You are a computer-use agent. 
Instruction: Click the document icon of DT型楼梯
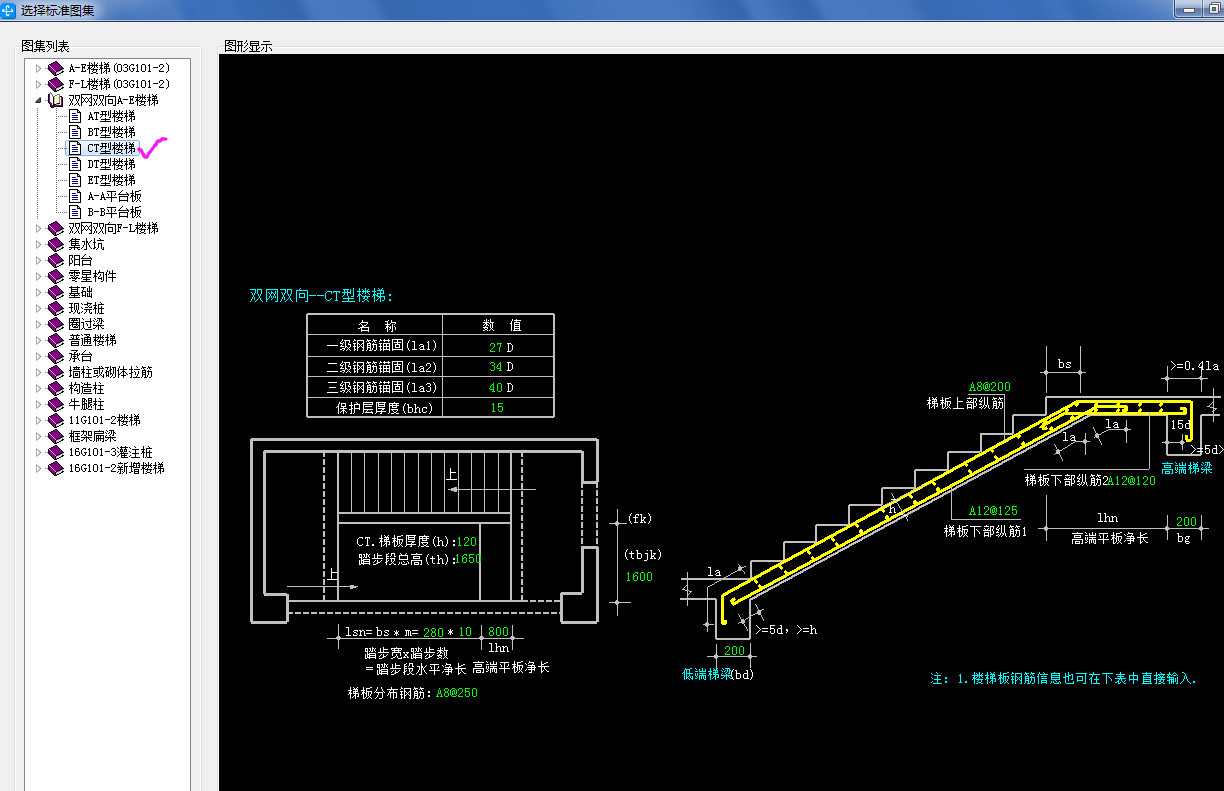pos(75,164)
